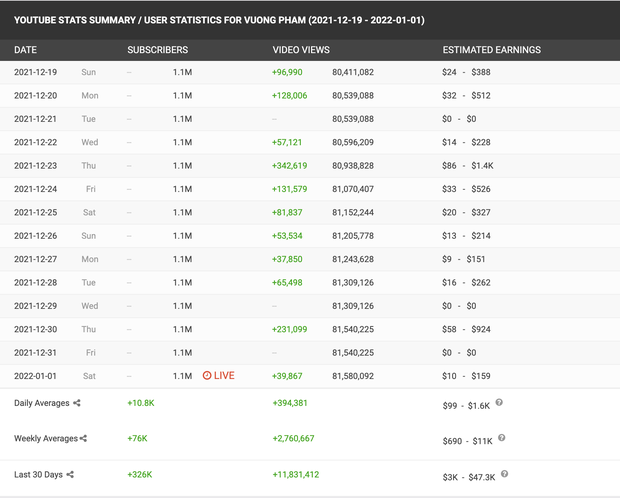Click the Weekly Averages label
The width and height of the screenshot is (620, 498).
(46, 438)
